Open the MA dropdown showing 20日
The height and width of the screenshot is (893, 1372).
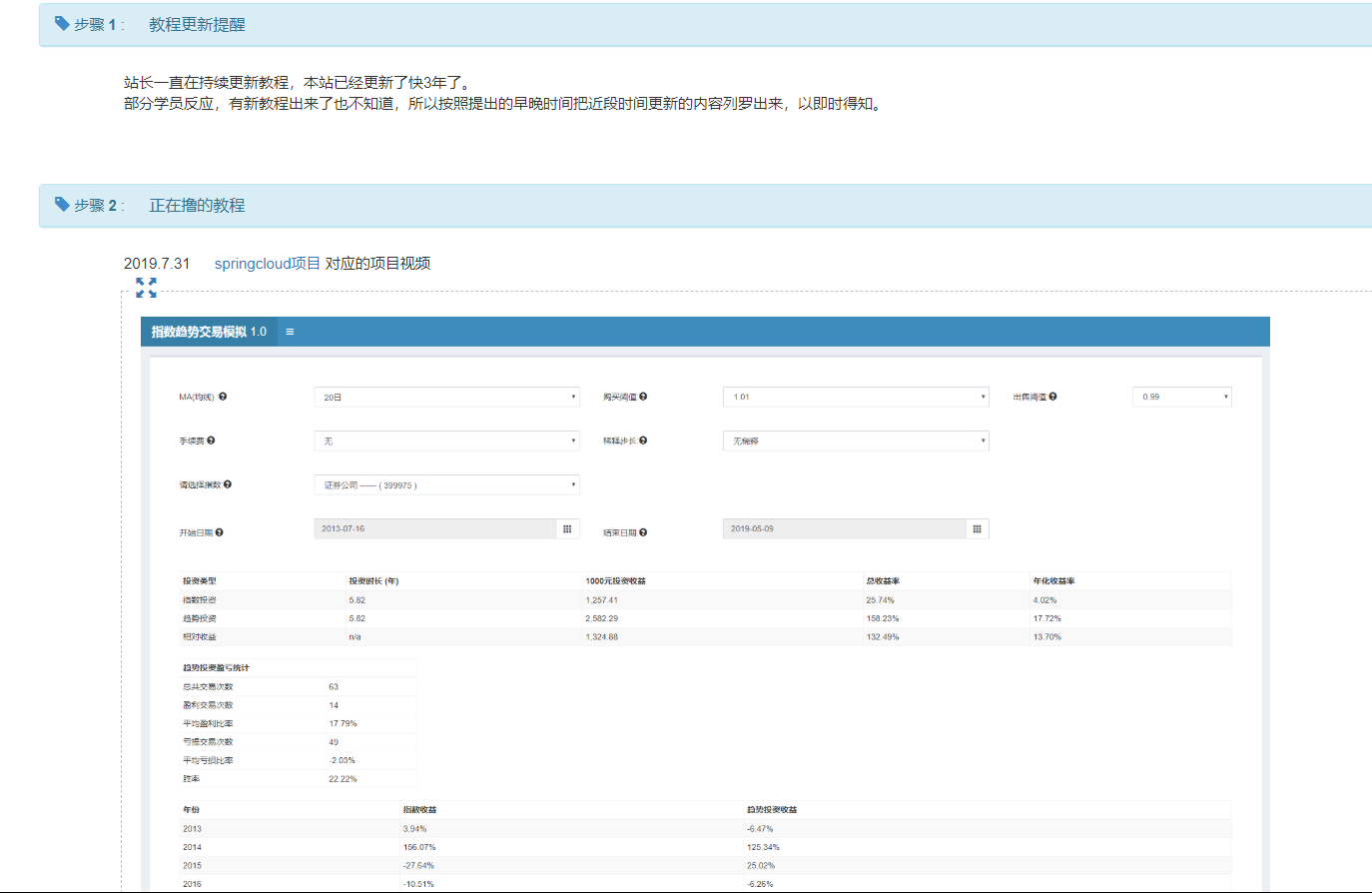tap(446, 397)
